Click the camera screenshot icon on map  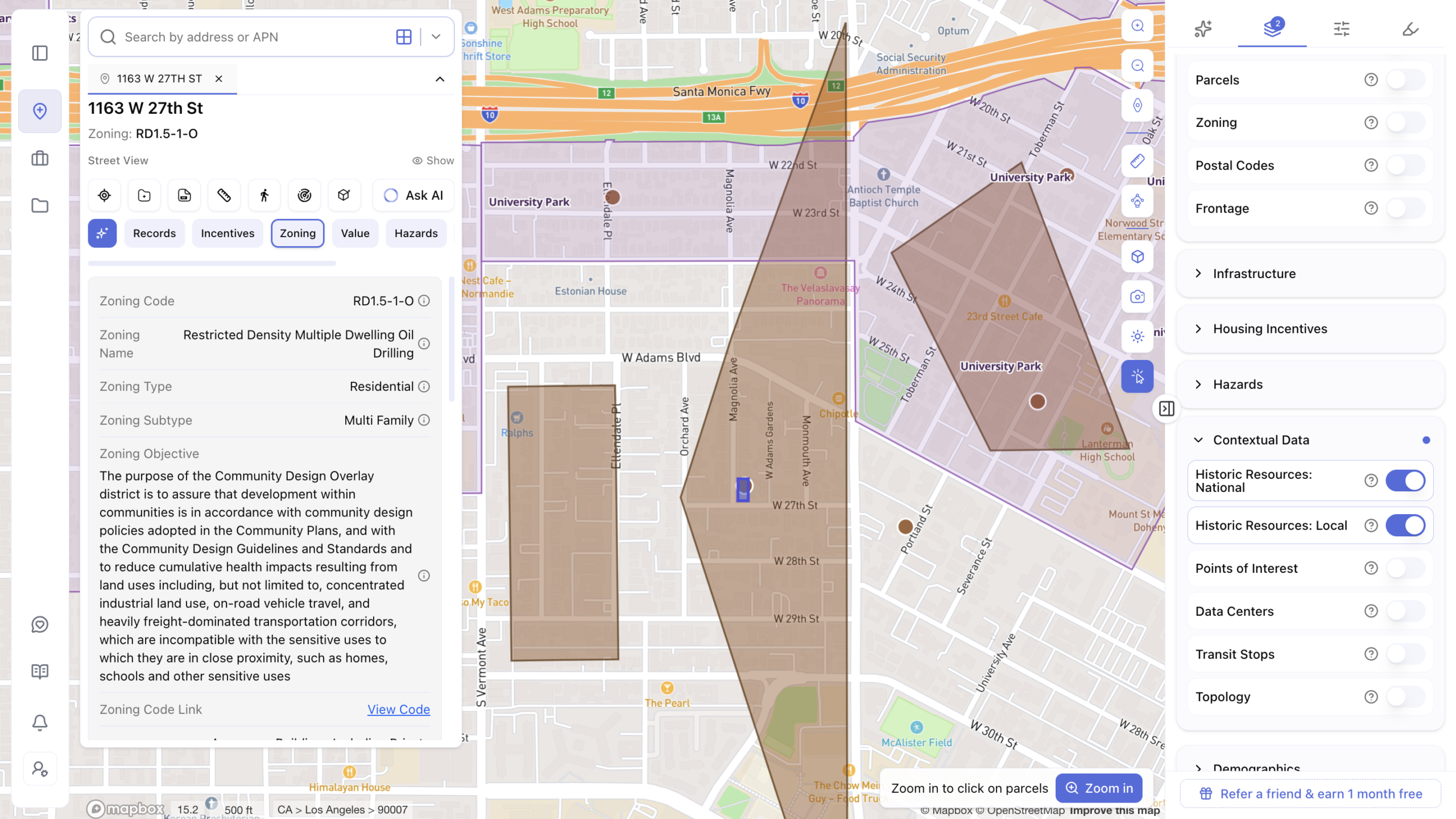coord(1137,296)
